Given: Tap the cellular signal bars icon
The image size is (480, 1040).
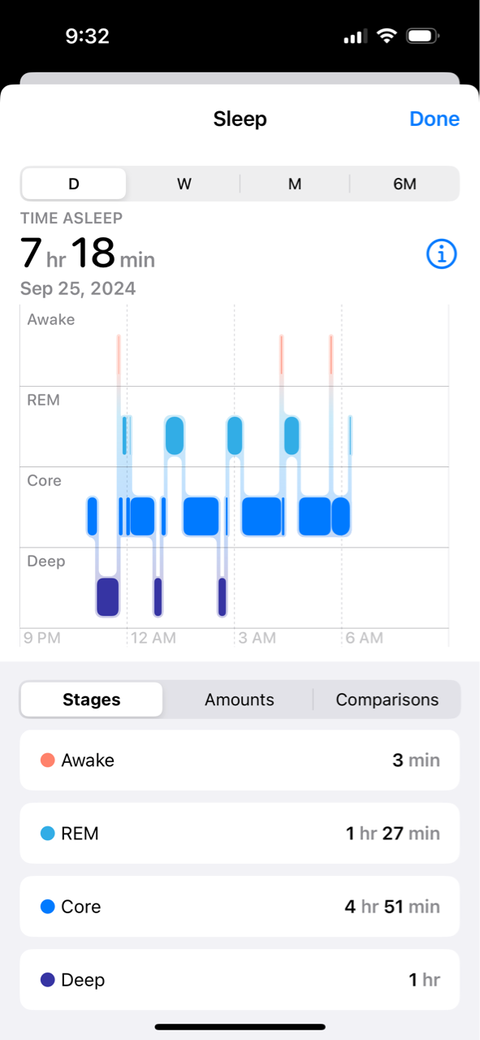Looking at the screenshot, I should (355, 37).
